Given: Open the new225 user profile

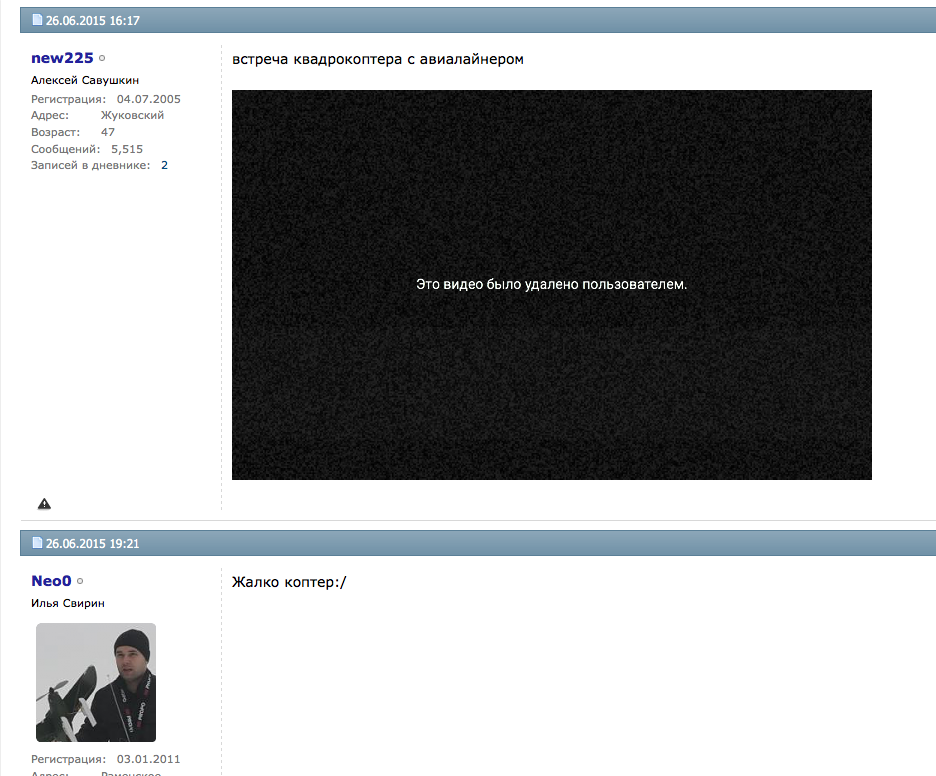Looking at the screenshot, I should [62, 58].
